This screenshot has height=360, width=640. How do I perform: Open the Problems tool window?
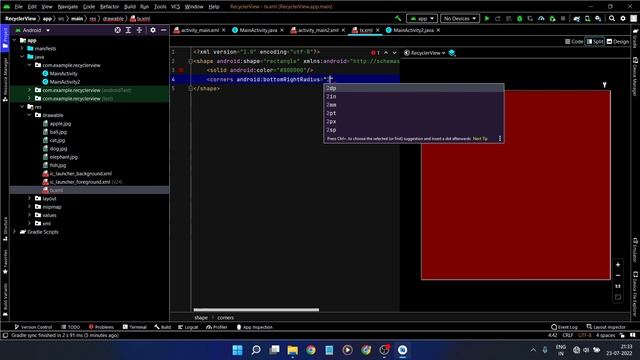click(x=101, y=327)
